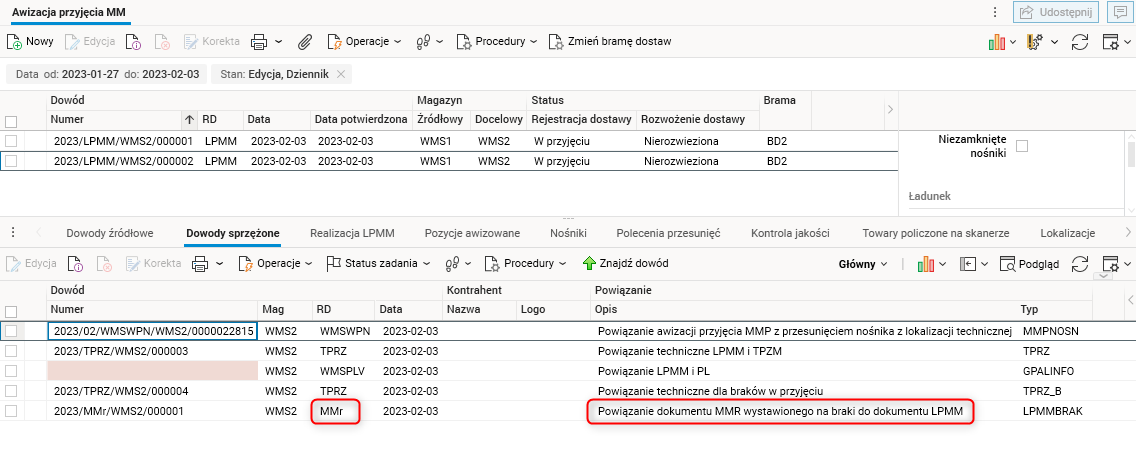
Task: Check row 2023/LPMM/WMS2/000002 checkbox
Action: click(11, 161)
